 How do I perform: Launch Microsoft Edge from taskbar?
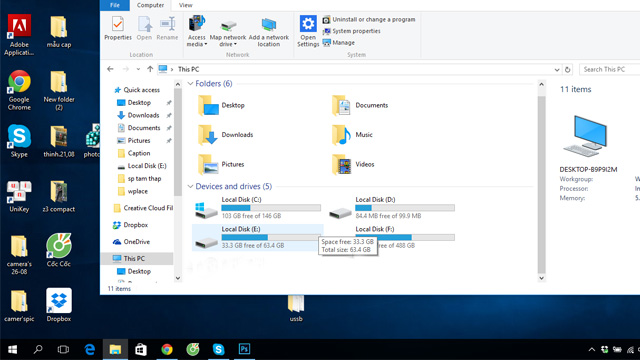coord(89,349)
